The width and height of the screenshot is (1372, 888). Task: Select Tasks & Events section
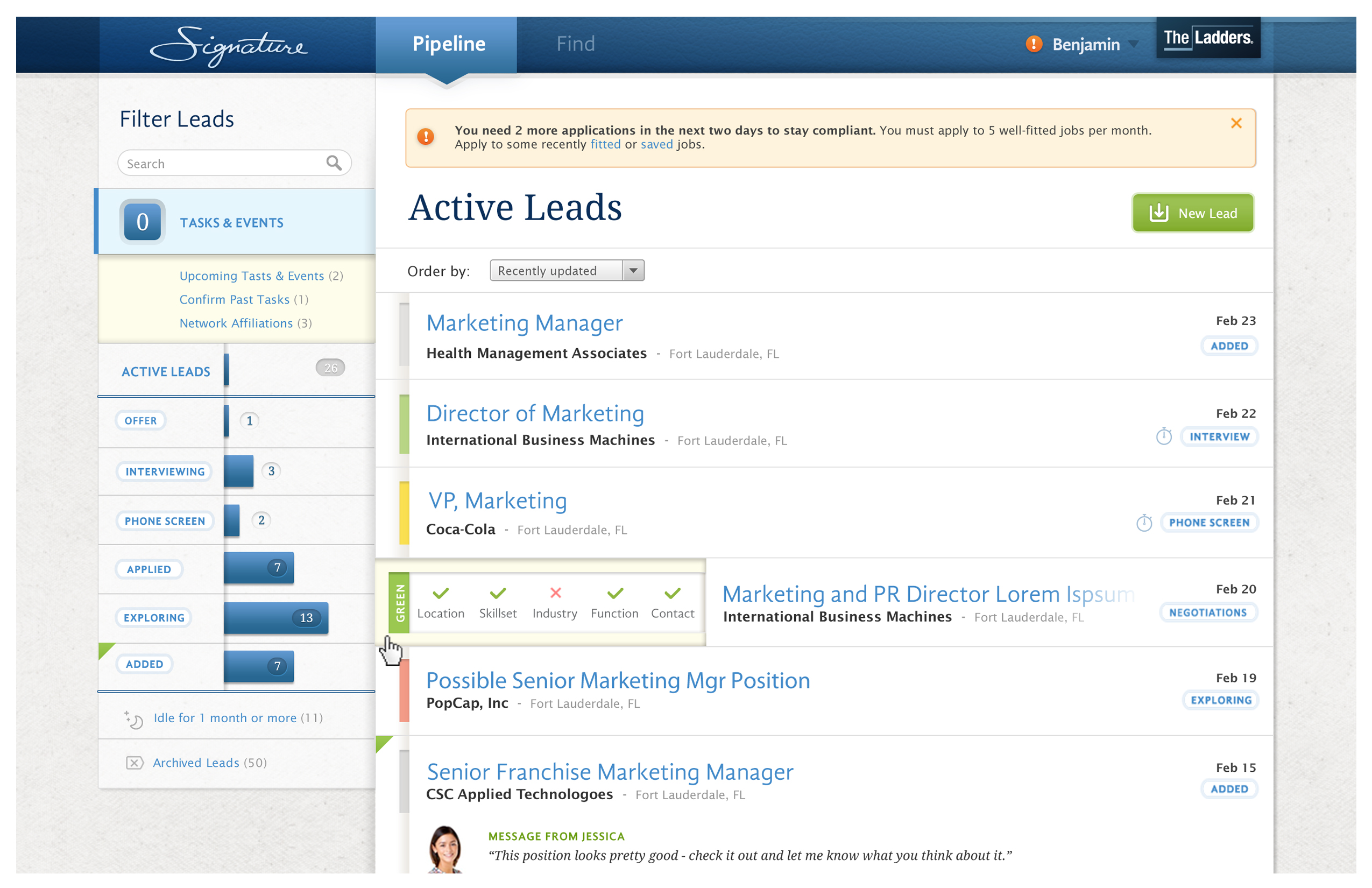tap(236, 221)
